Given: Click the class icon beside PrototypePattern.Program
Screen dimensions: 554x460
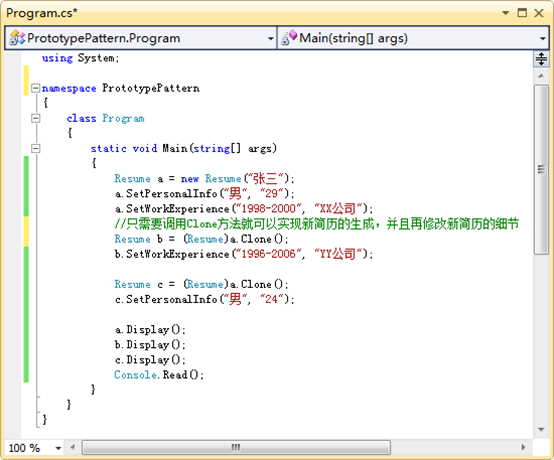Looking at the screenshot, I should (x=17, y=38).
